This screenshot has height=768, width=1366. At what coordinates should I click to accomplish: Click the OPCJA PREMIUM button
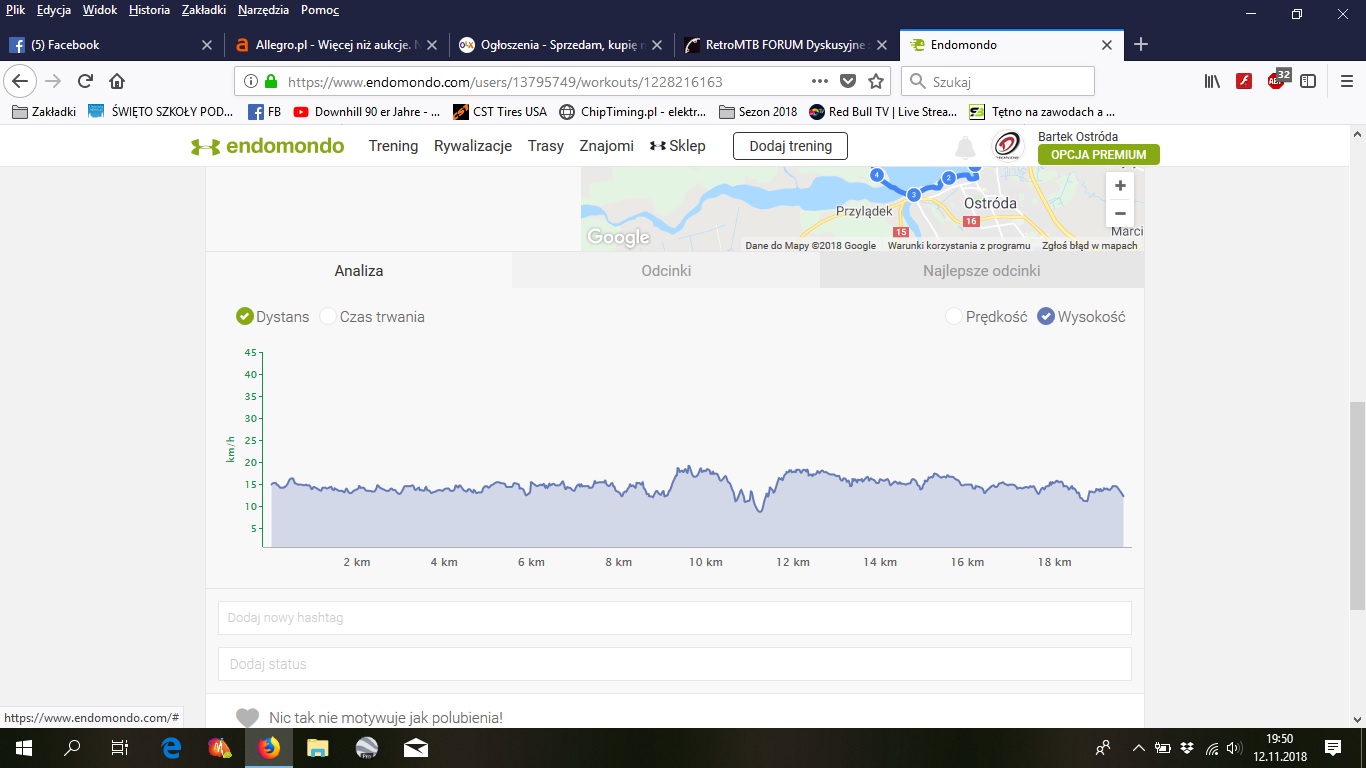[1098, 155]
